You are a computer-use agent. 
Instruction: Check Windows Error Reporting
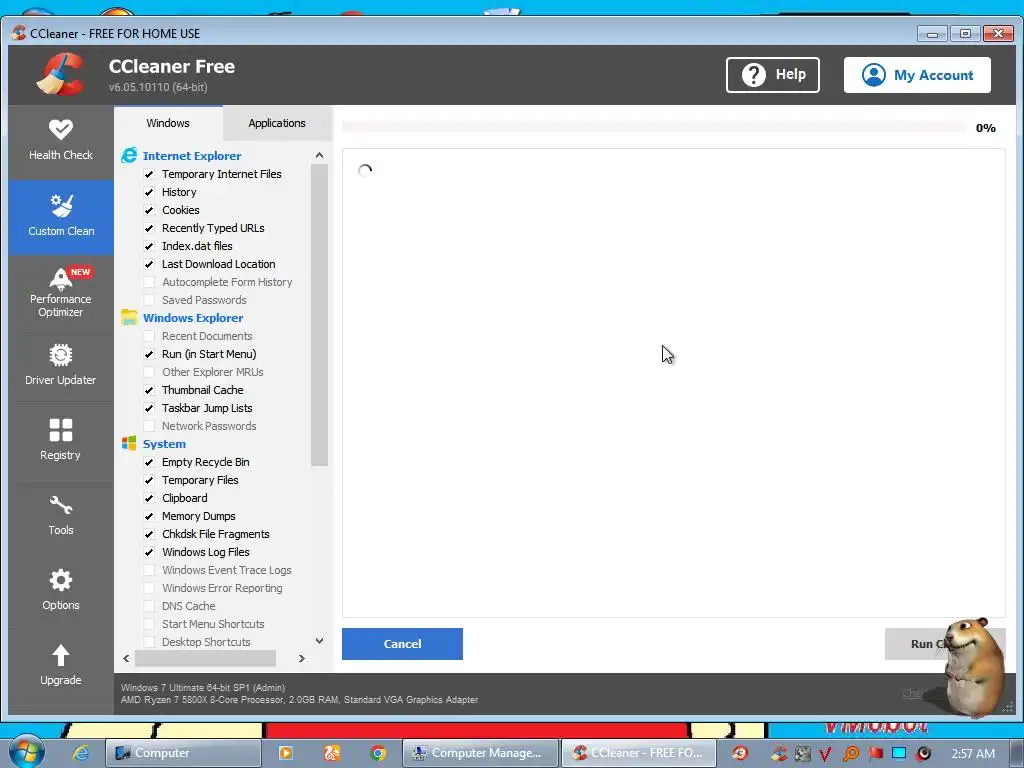tap(149, 588)
